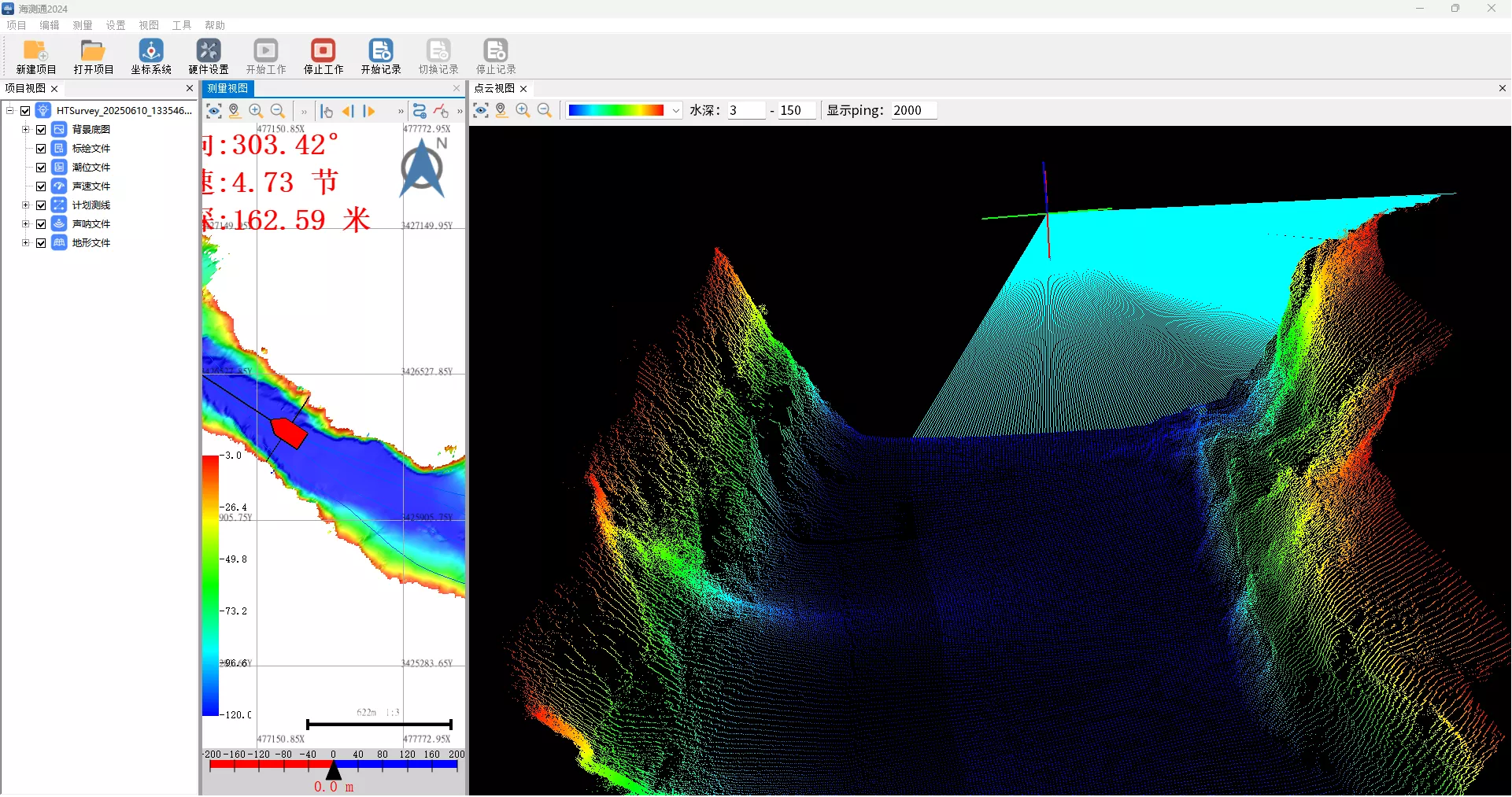Zoom out within the 测量视图 toolbar

277,111
